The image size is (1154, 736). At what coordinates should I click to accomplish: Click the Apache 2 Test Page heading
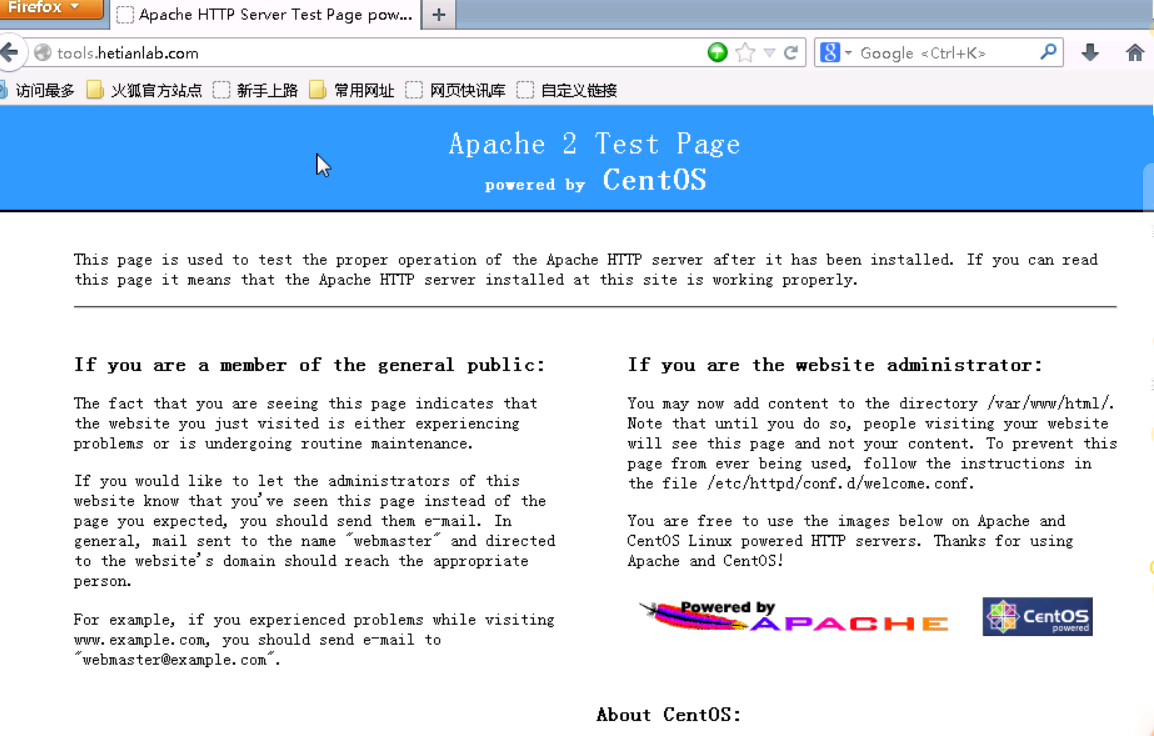click(595, 144)
